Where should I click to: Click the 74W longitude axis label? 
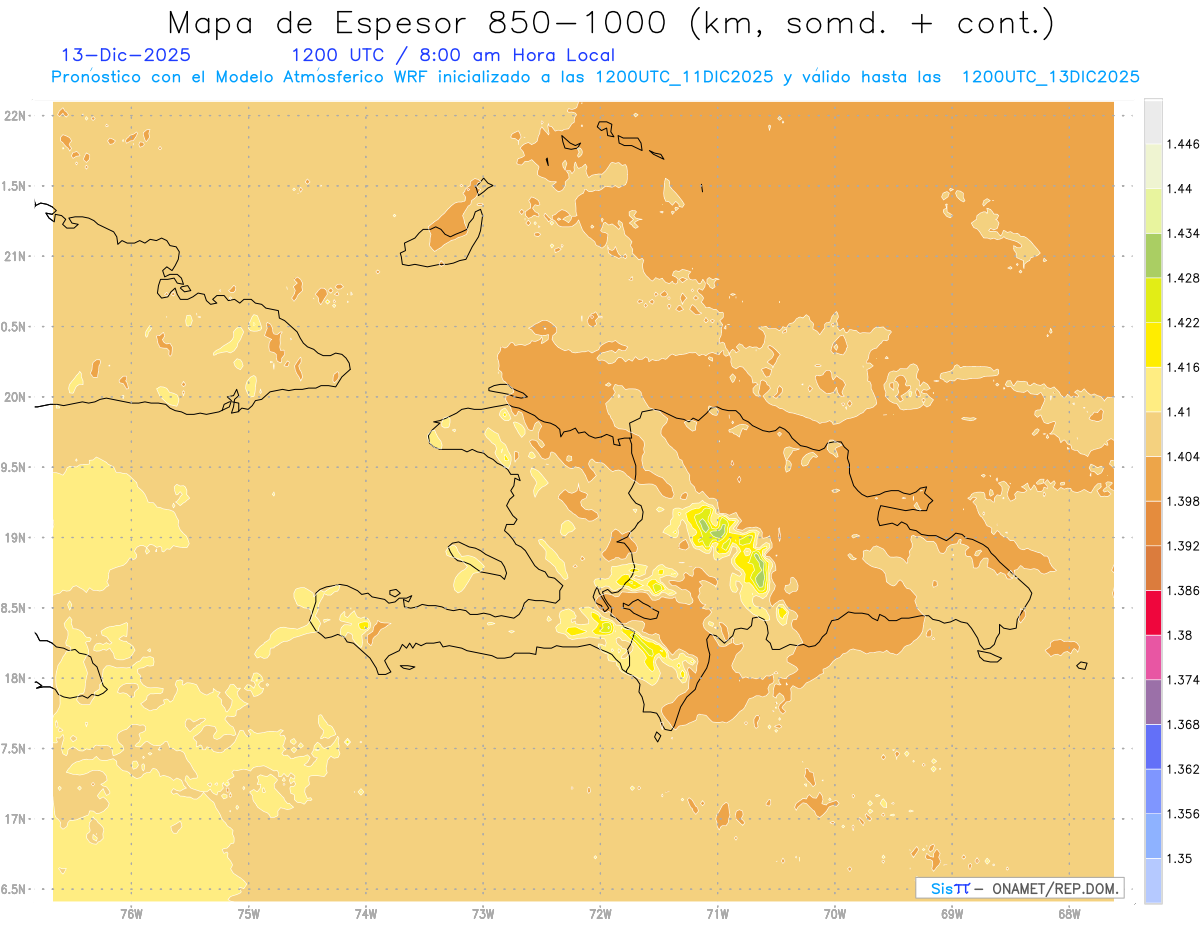point(366,914)
